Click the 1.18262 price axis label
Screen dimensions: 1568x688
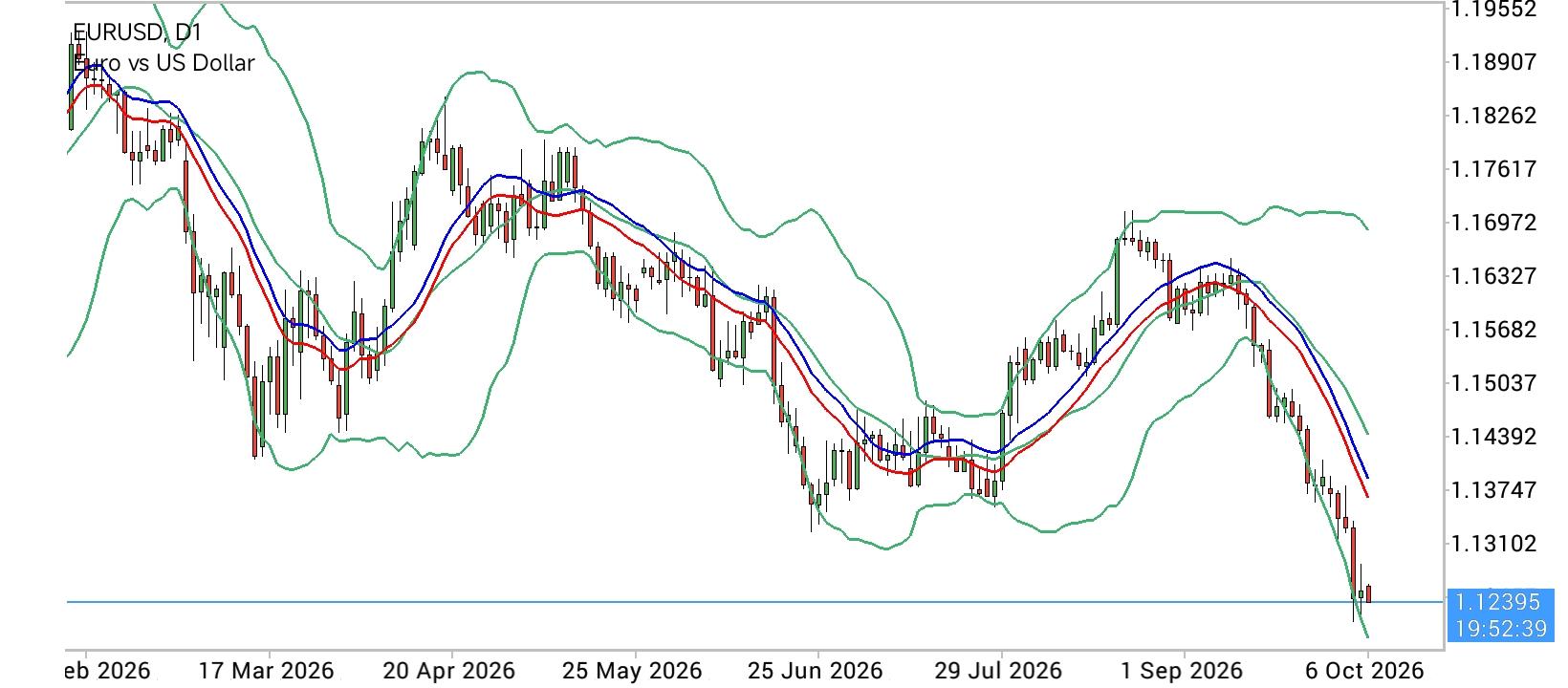(1493, 116)
